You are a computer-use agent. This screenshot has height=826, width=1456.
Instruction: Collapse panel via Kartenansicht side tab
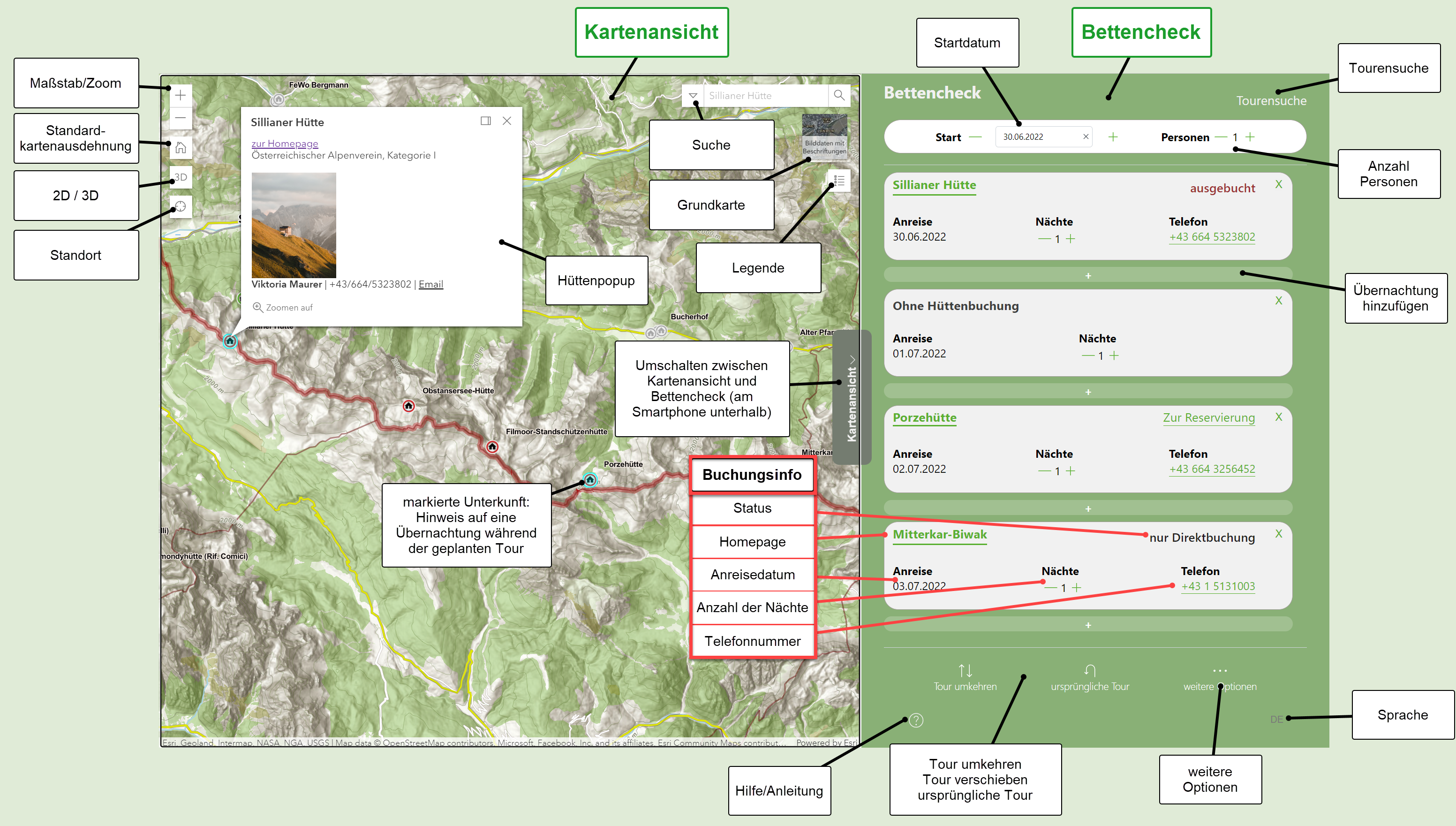[852, 397]
